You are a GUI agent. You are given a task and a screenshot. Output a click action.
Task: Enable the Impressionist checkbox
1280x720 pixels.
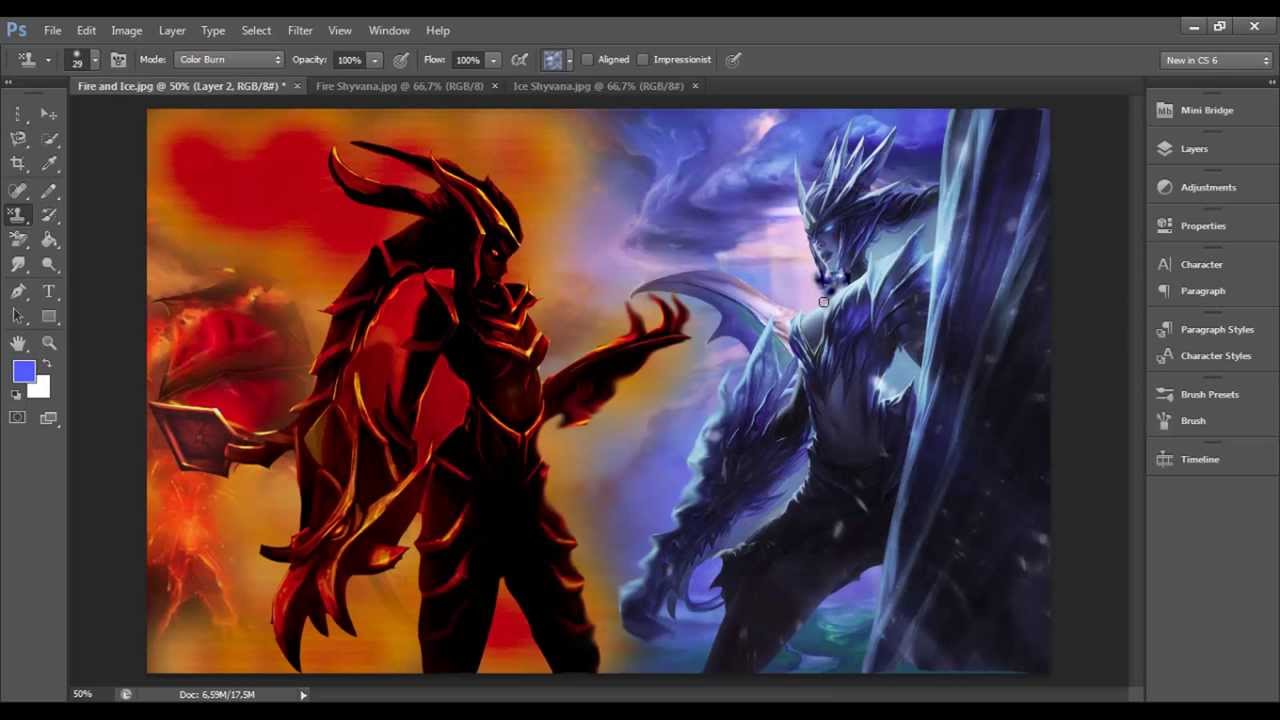pos(643,59)
